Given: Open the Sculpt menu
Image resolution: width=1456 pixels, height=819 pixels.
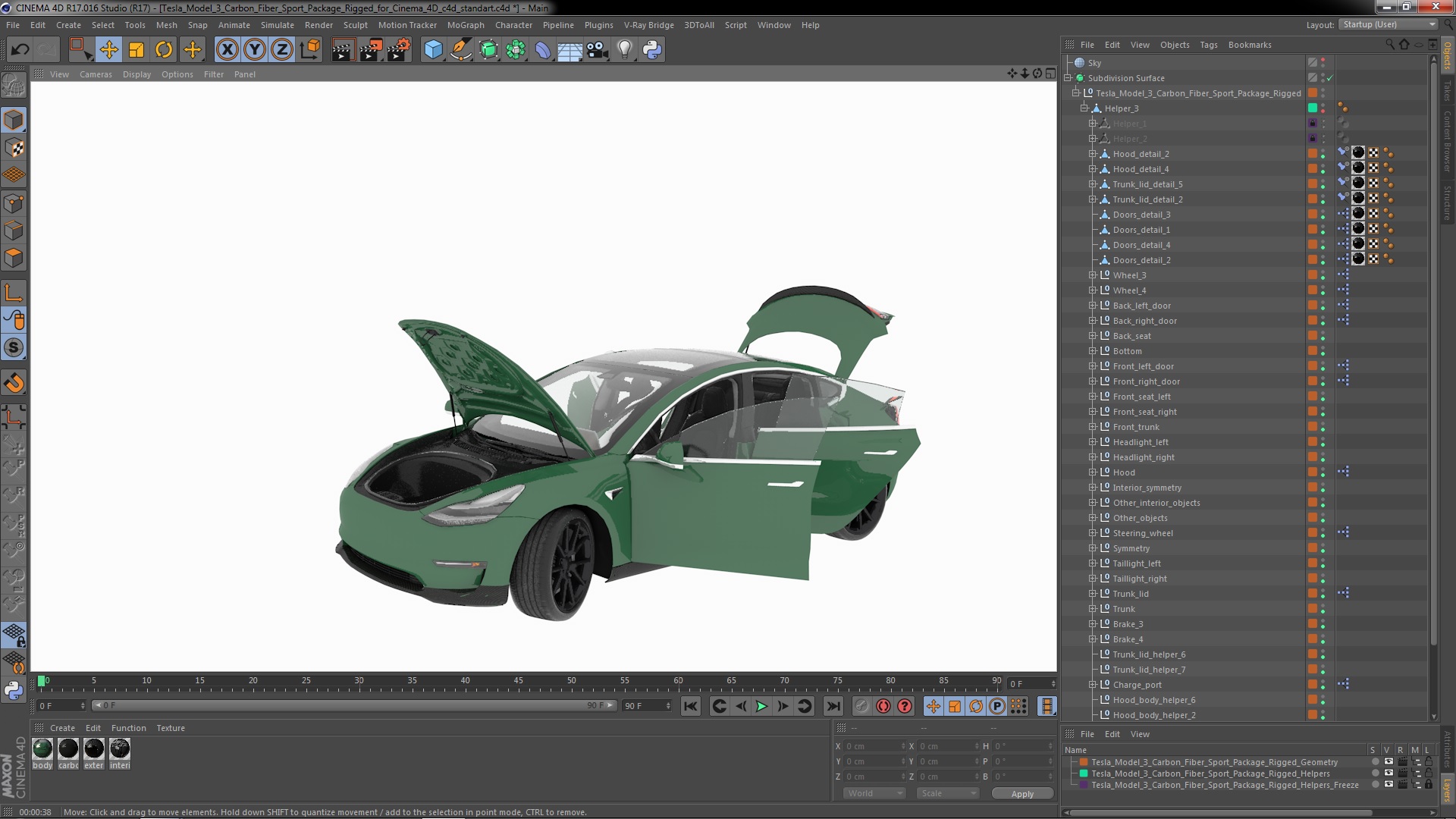Looking at the screenshot, I should coord(355,25).
